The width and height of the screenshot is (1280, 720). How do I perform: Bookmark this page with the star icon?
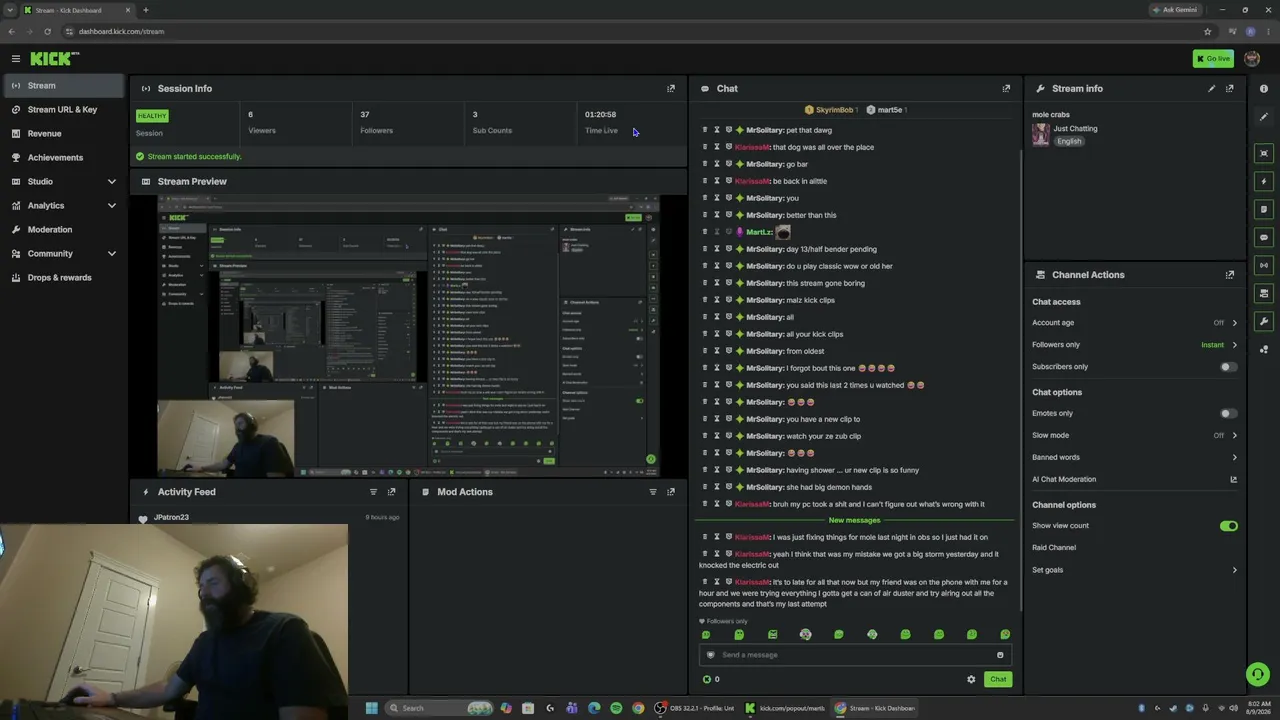click(1208, 31)
